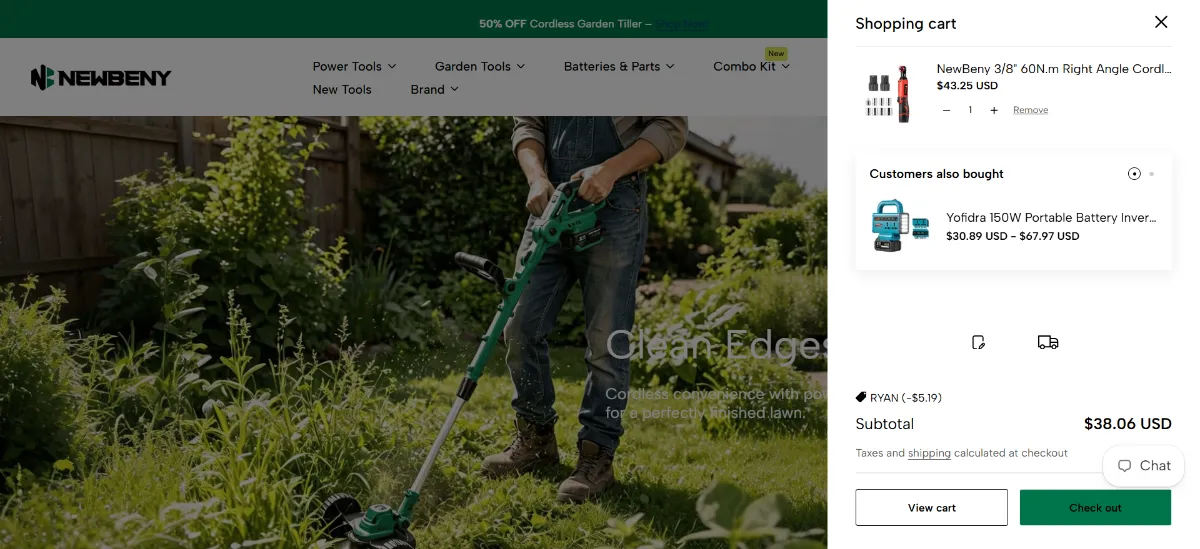Remove the Right Angle wrench from cart

(1030, 110)
